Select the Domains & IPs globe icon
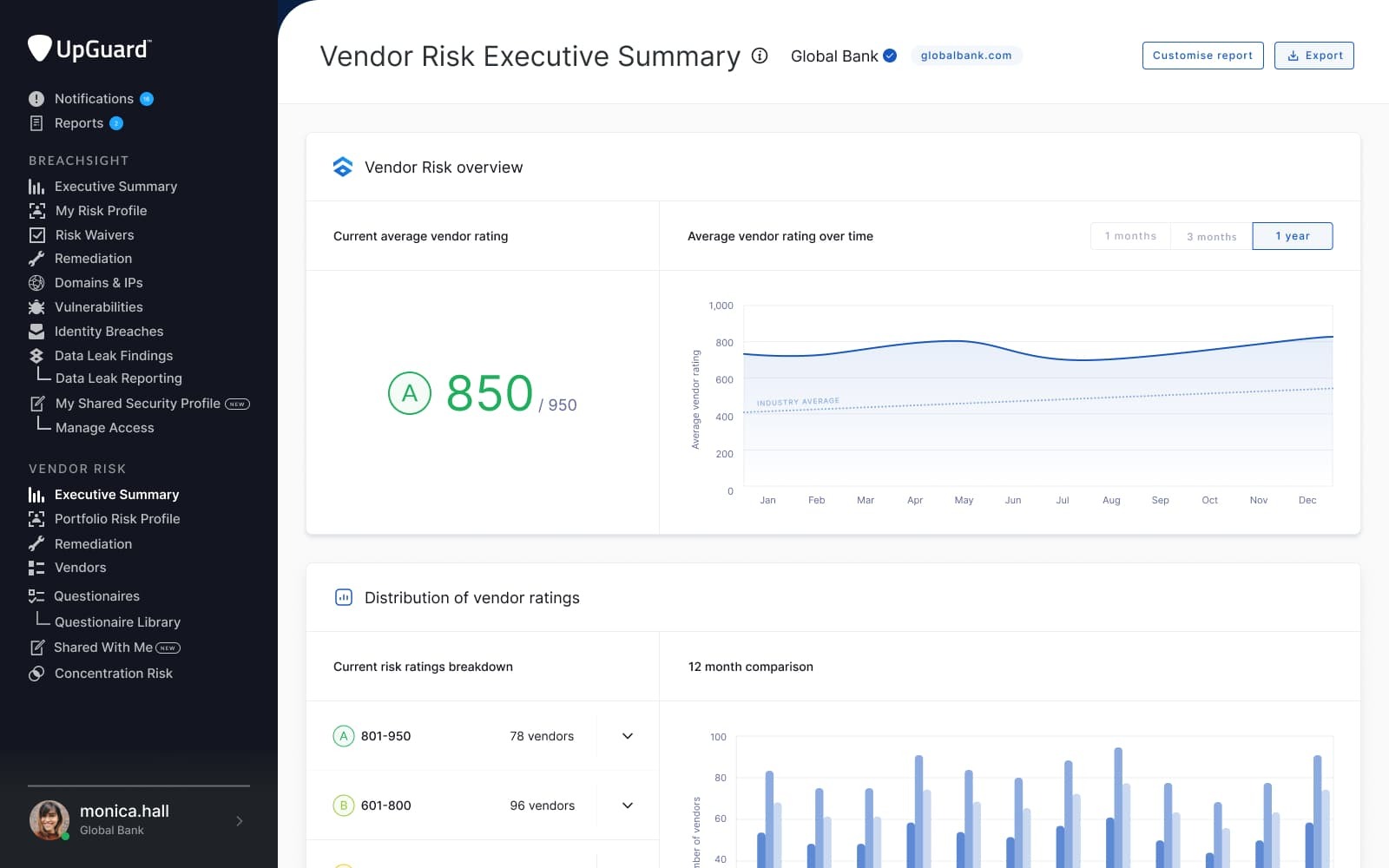 click(36, 283)
